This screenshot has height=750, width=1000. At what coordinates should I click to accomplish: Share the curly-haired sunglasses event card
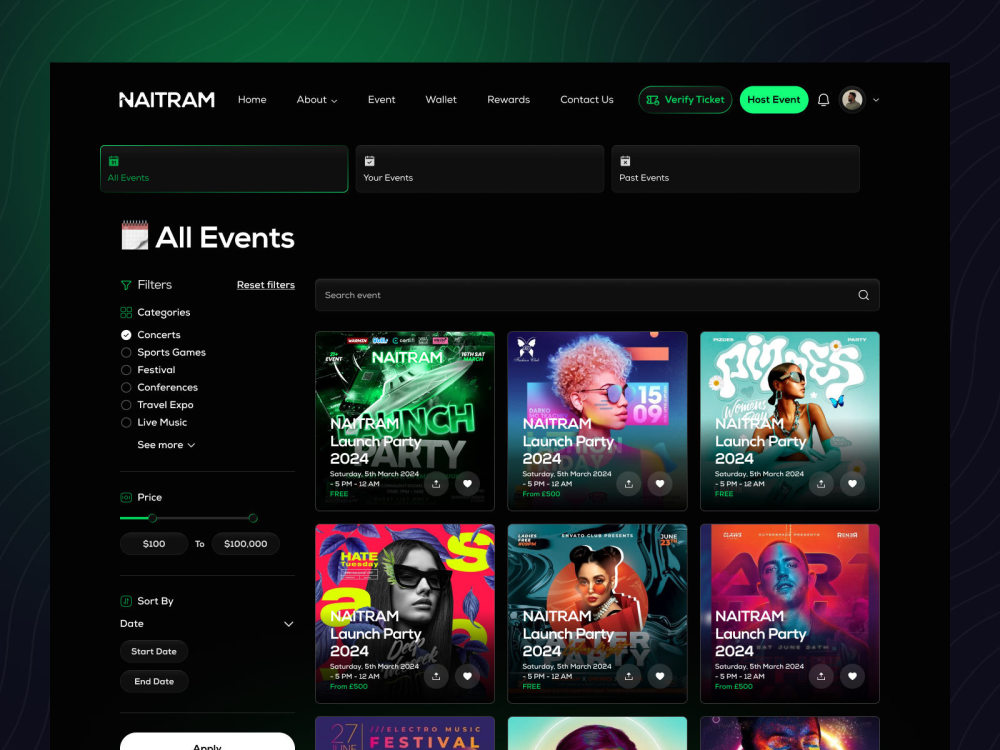(x=629, y=484)
